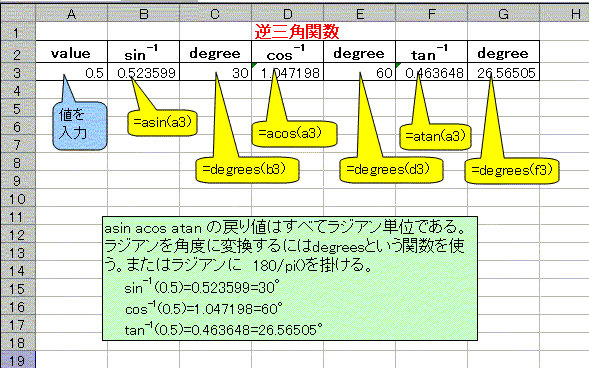The image size is (589, 368).
Task: Click the cos⁻¹ header cell
Action: pyautogui.click(x=287, y=52)
